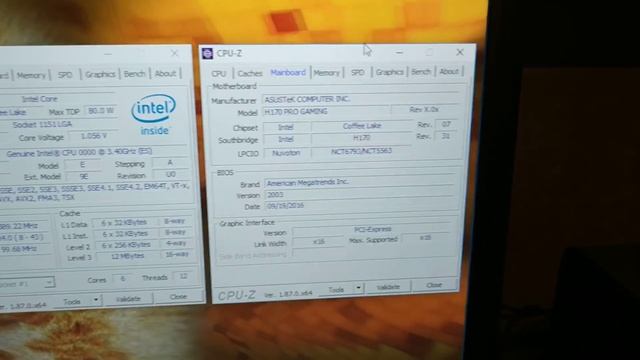Click the Threads count value 12
The image size is (640, 360).
[x=183, y=276]
